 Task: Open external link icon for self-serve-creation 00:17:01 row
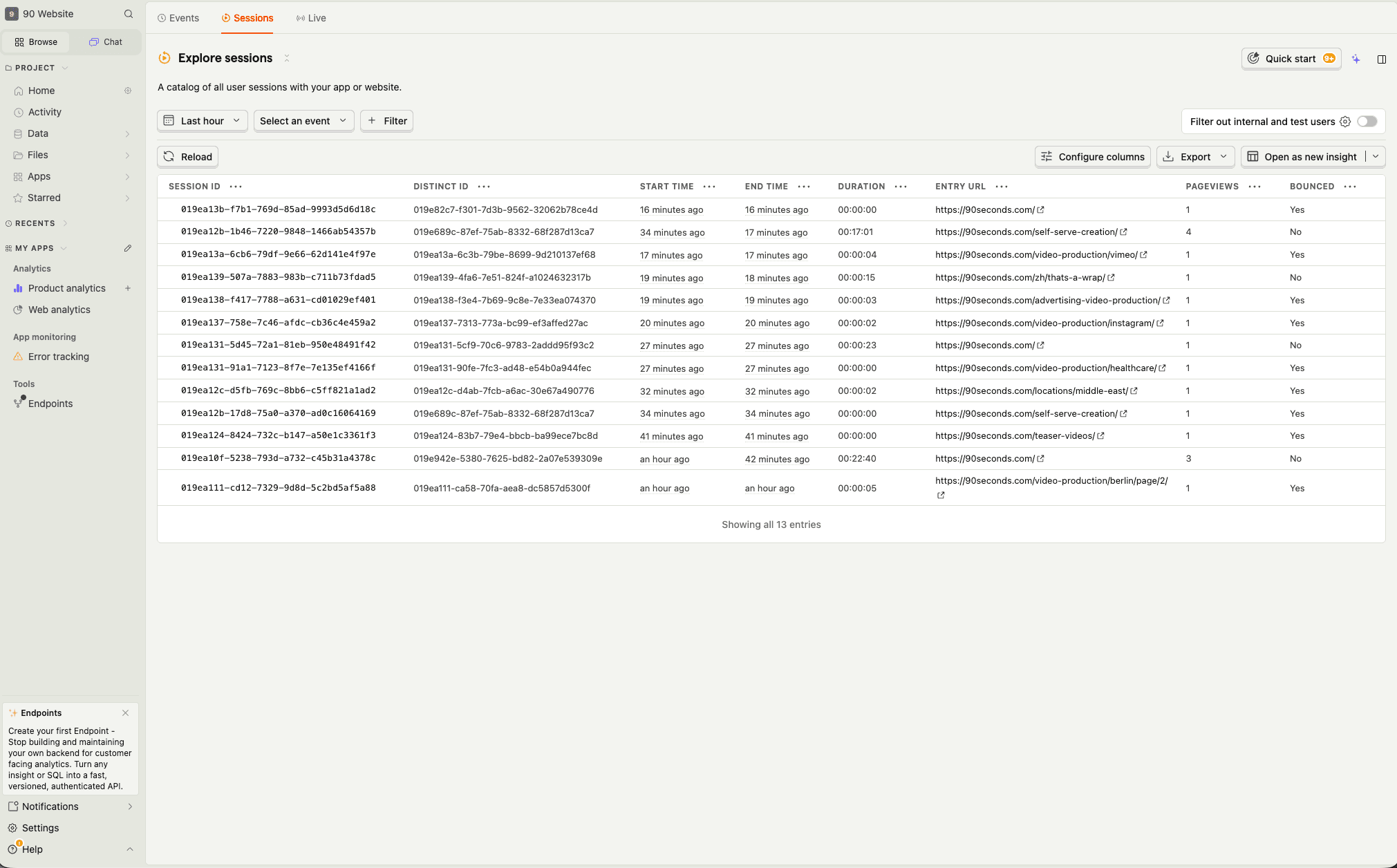(x=1123, y=232)
